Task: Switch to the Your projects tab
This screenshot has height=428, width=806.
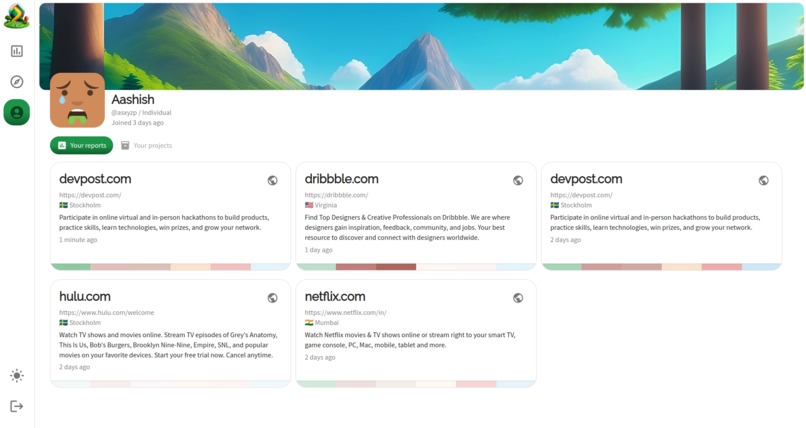Action: [146, 145]
